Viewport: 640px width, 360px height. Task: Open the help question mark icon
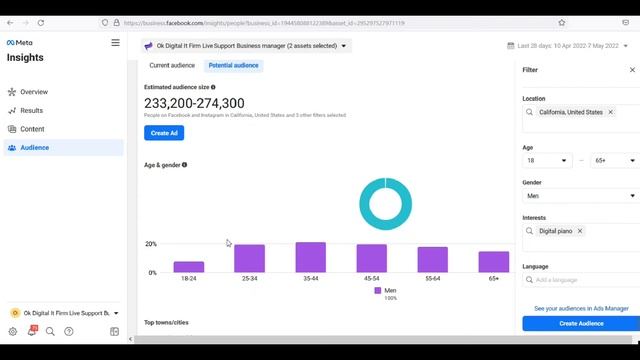tap(69, 331)
